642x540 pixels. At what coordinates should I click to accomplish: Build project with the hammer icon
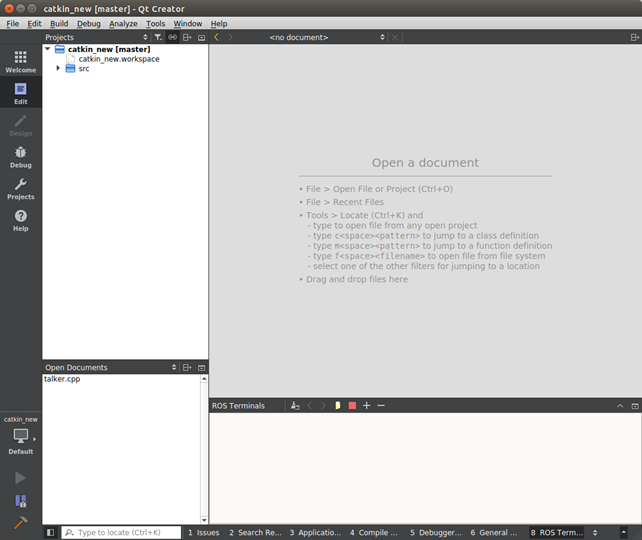point(20,523)
